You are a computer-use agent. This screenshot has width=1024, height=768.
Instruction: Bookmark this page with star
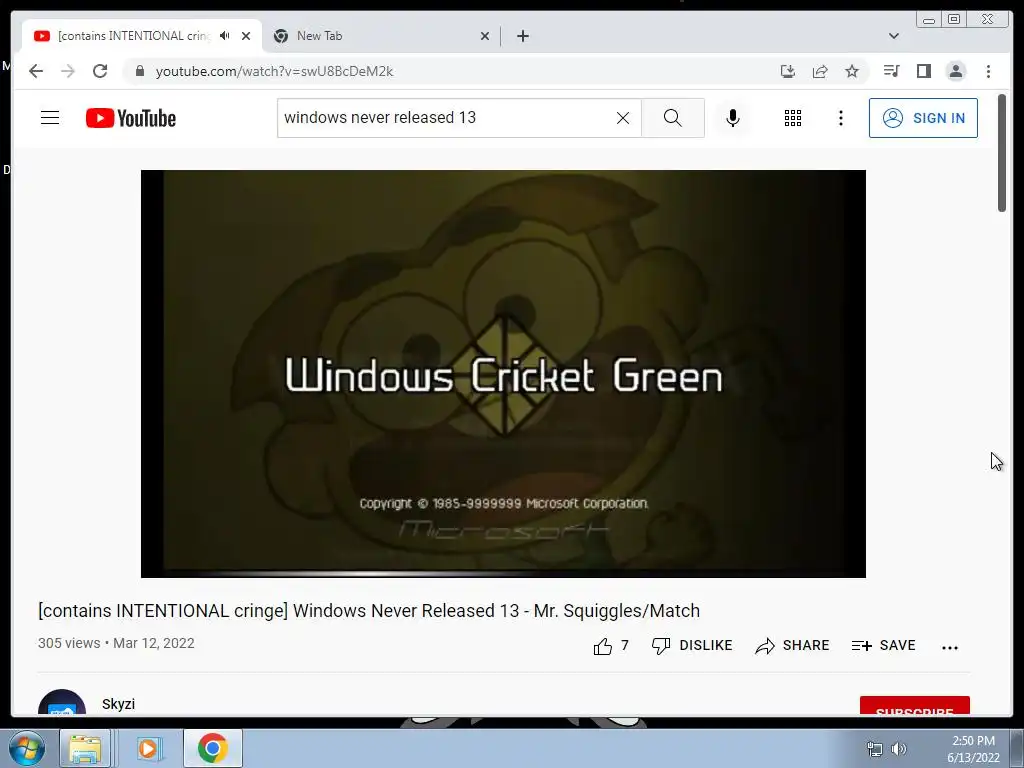(x=852, y=71)
